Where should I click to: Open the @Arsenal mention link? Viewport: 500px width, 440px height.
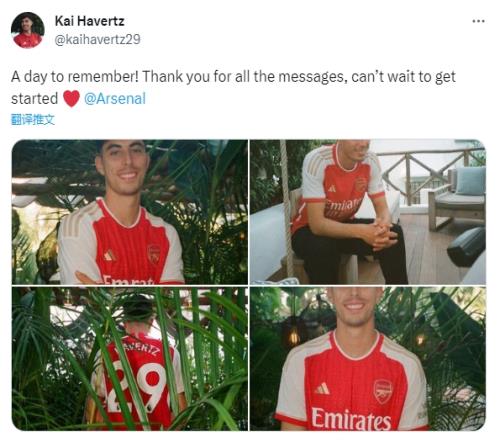[x=115, y=99]
